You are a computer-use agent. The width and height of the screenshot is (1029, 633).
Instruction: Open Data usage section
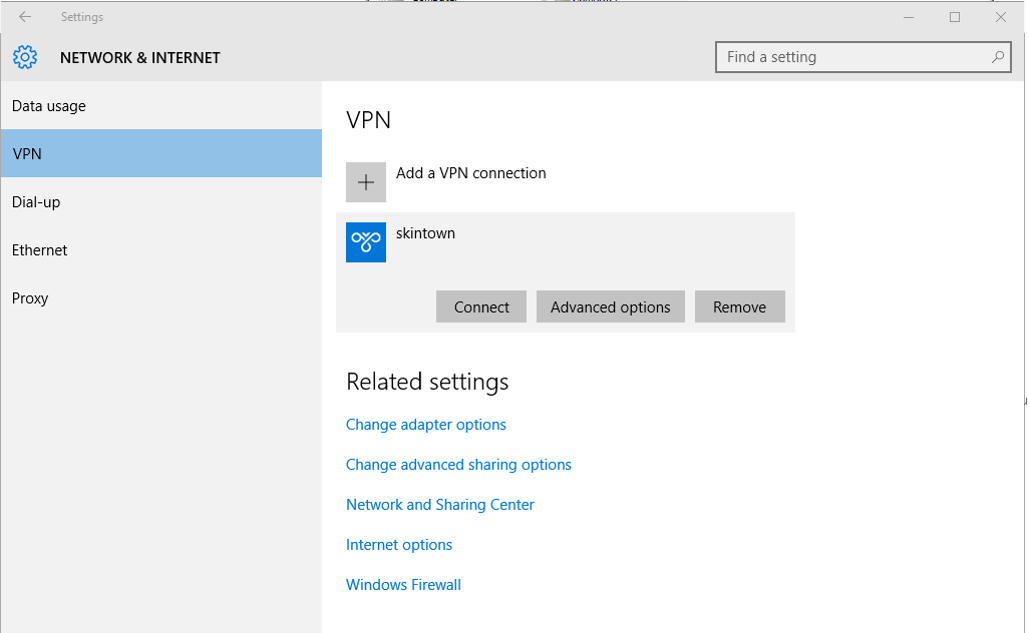click(161, 106)
